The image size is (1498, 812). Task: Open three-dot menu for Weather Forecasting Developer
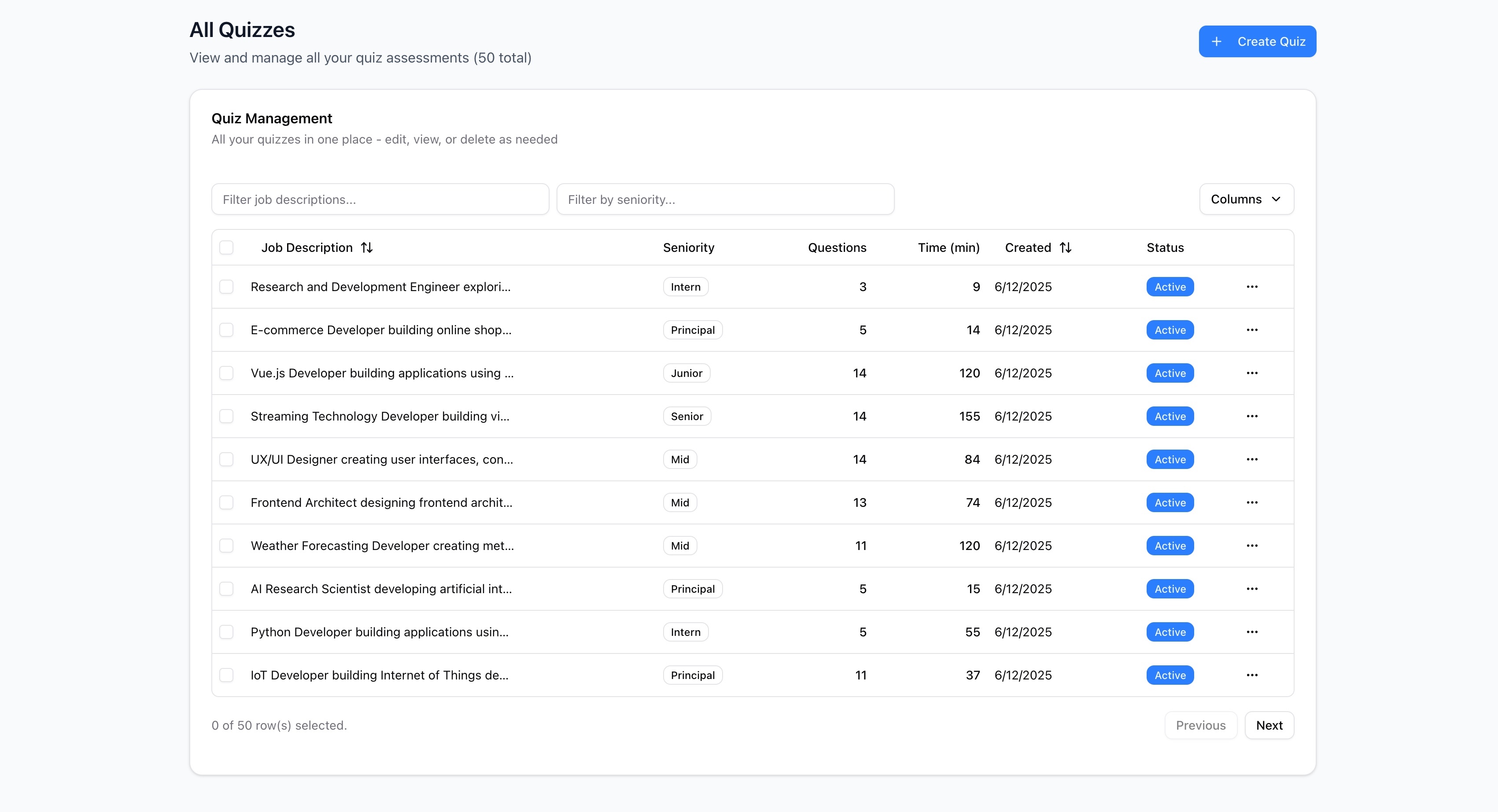pos(1252,546)
